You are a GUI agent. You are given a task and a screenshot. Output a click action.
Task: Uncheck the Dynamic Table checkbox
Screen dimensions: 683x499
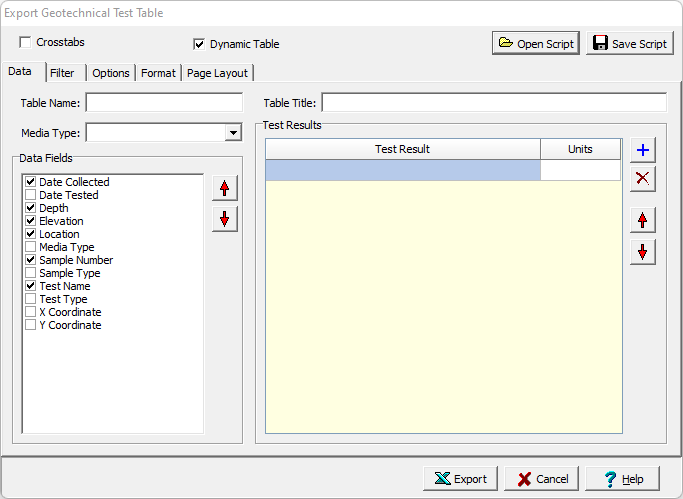(x=199, y=44)
